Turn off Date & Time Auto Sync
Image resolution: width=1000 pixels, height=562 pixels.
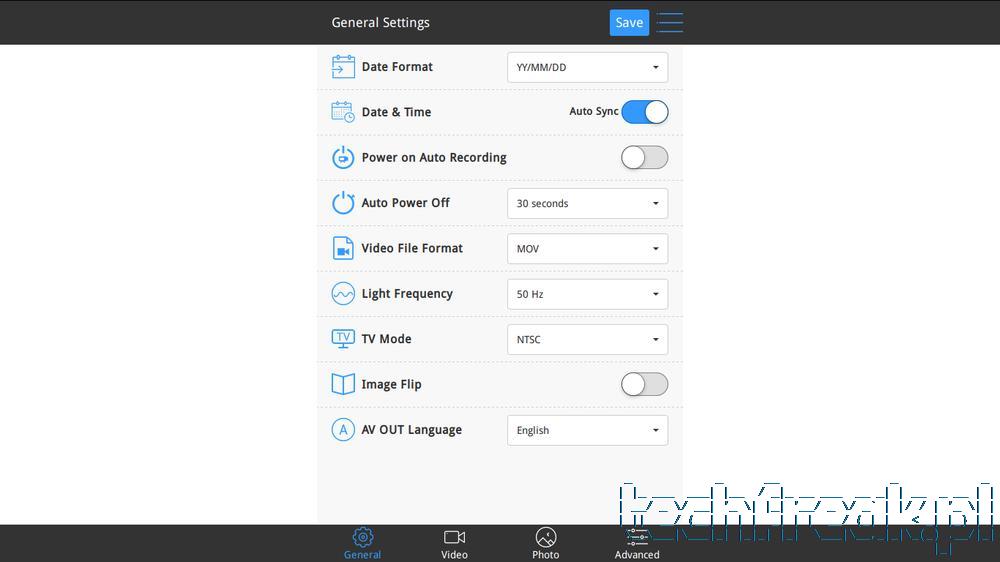645,112
